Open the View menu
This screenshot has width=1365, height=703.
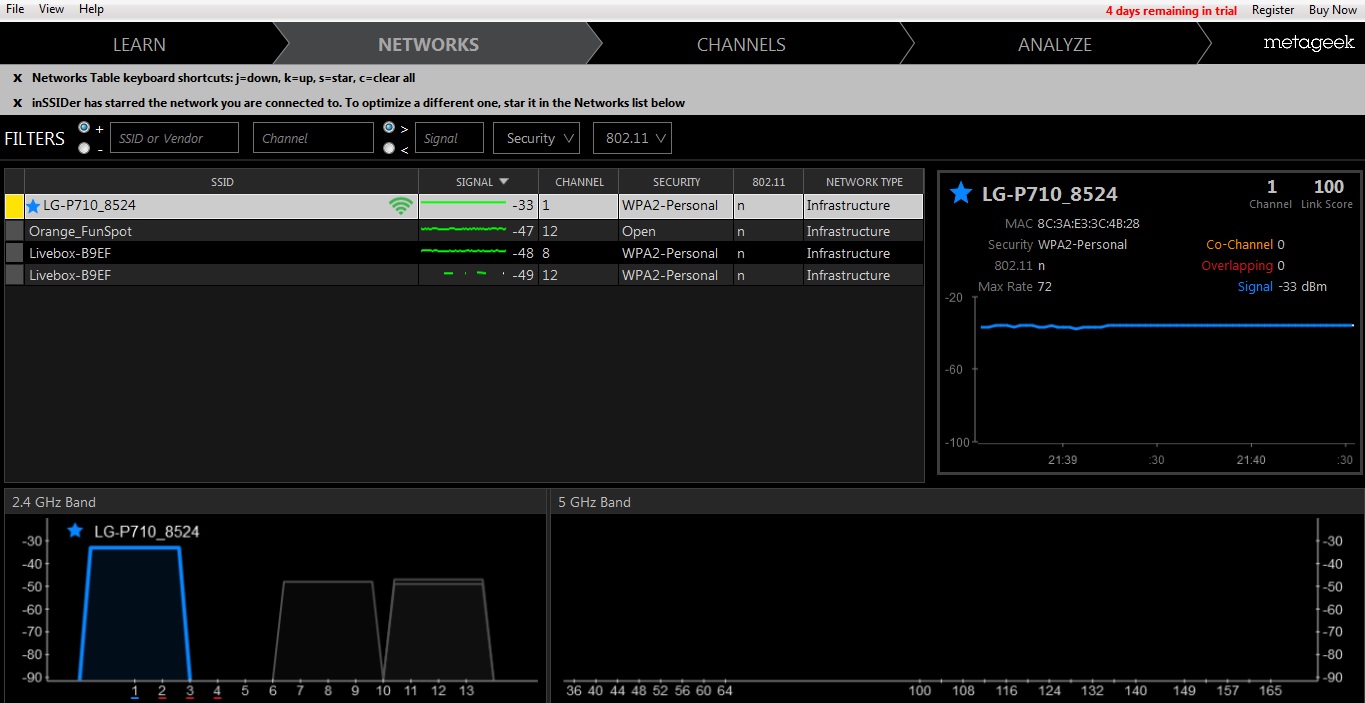51,9
